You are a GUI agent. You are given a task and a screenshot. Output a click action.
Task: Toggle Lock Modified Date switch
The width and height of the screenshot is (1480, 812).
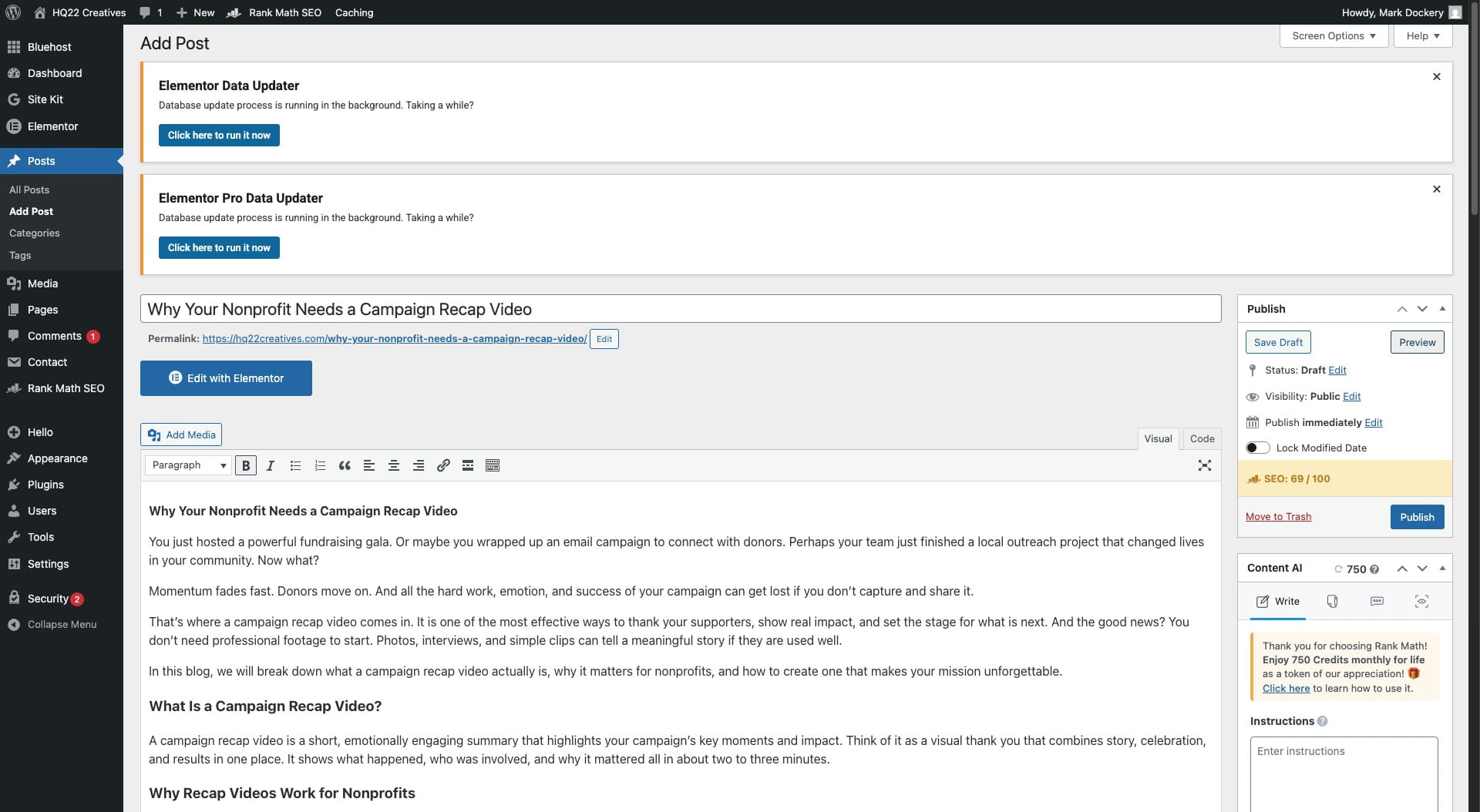click(1258, 448)
